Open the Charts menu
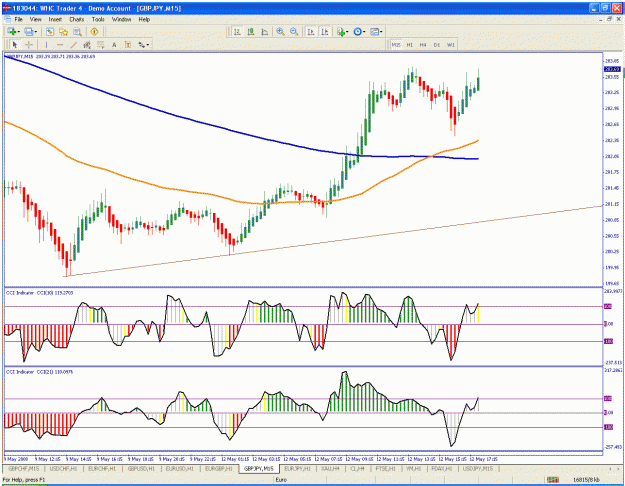This screenshot has height=486, width=625. tap(77, 19)
